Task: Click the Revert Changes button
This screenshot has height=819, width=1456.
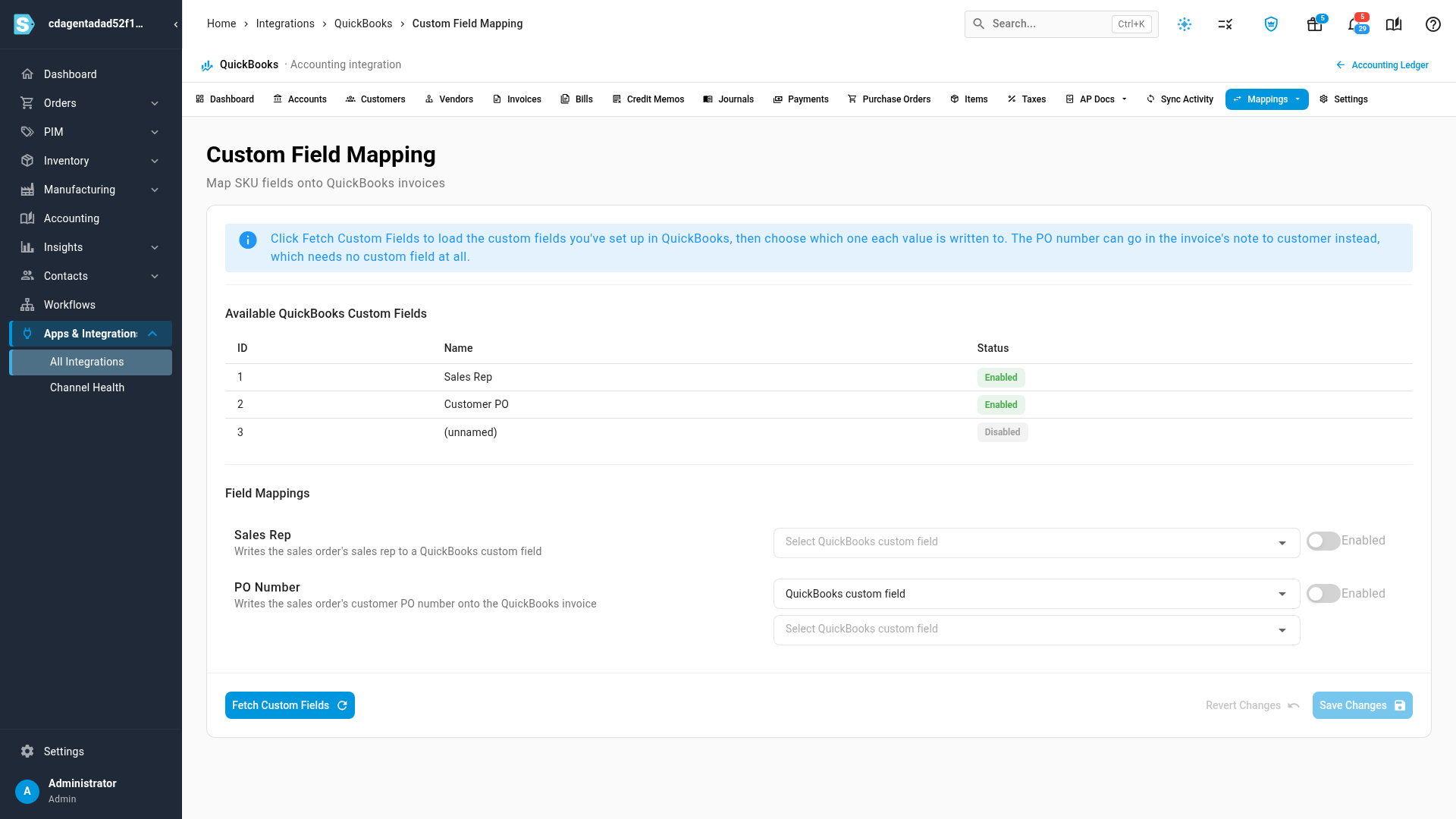Action: [1253, 705]
